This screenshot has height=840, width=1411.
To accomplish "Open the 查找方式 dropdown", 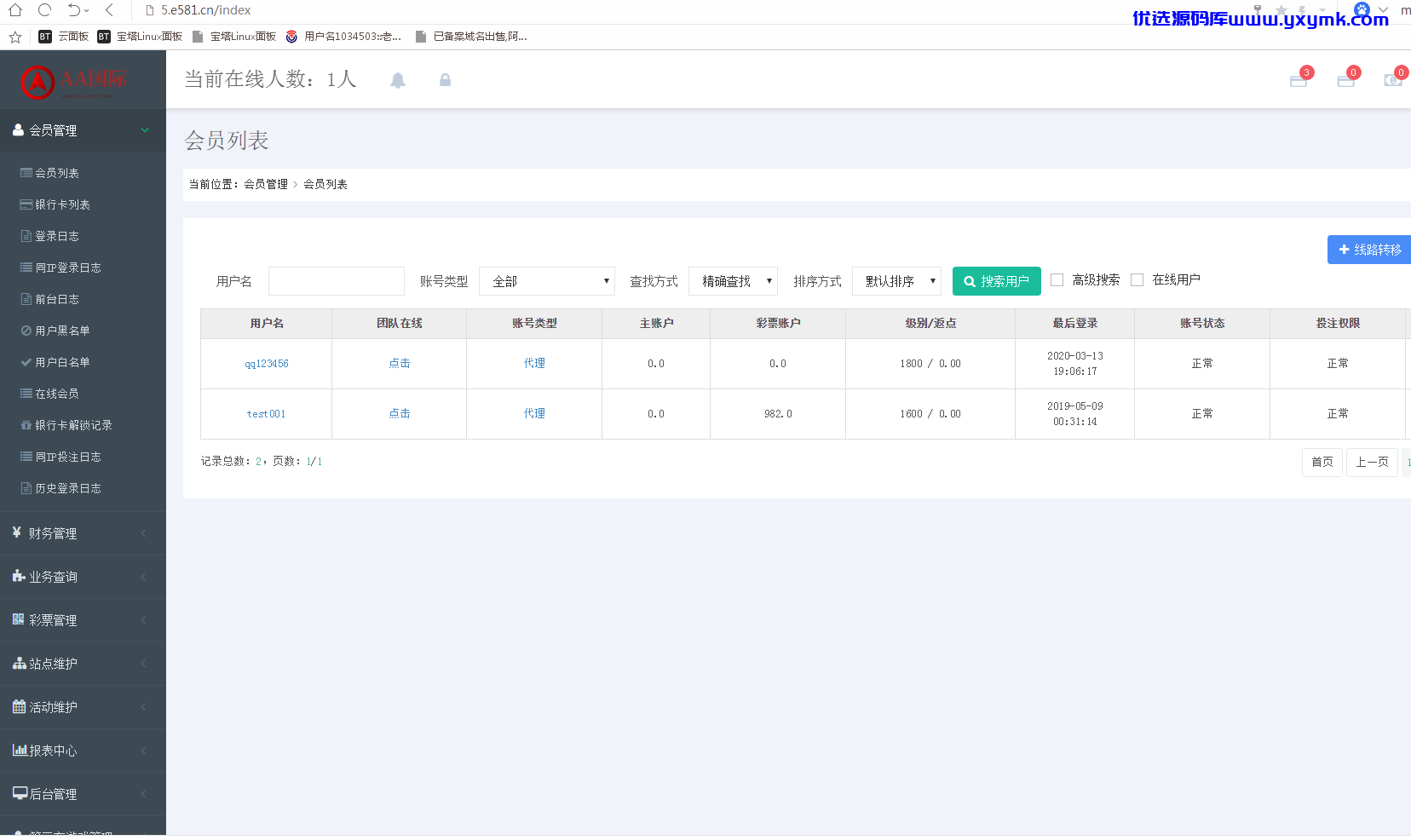I will click(733, 281).
